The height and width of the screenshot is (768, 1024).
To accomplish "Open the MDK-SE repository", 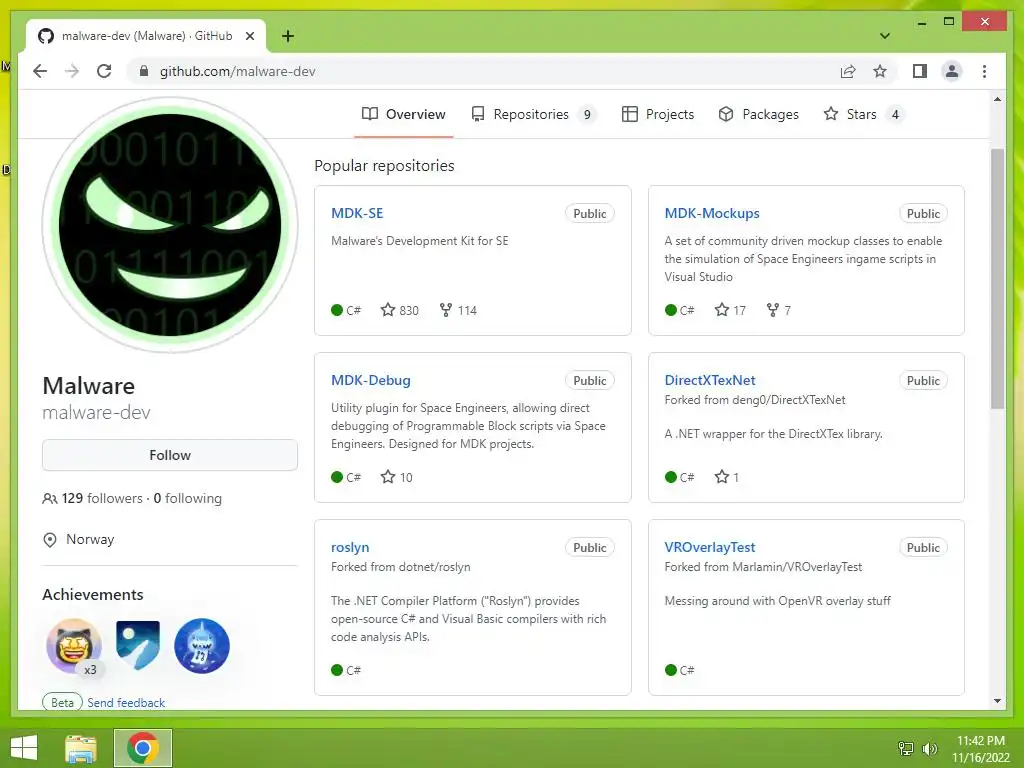I will [357, 214].
